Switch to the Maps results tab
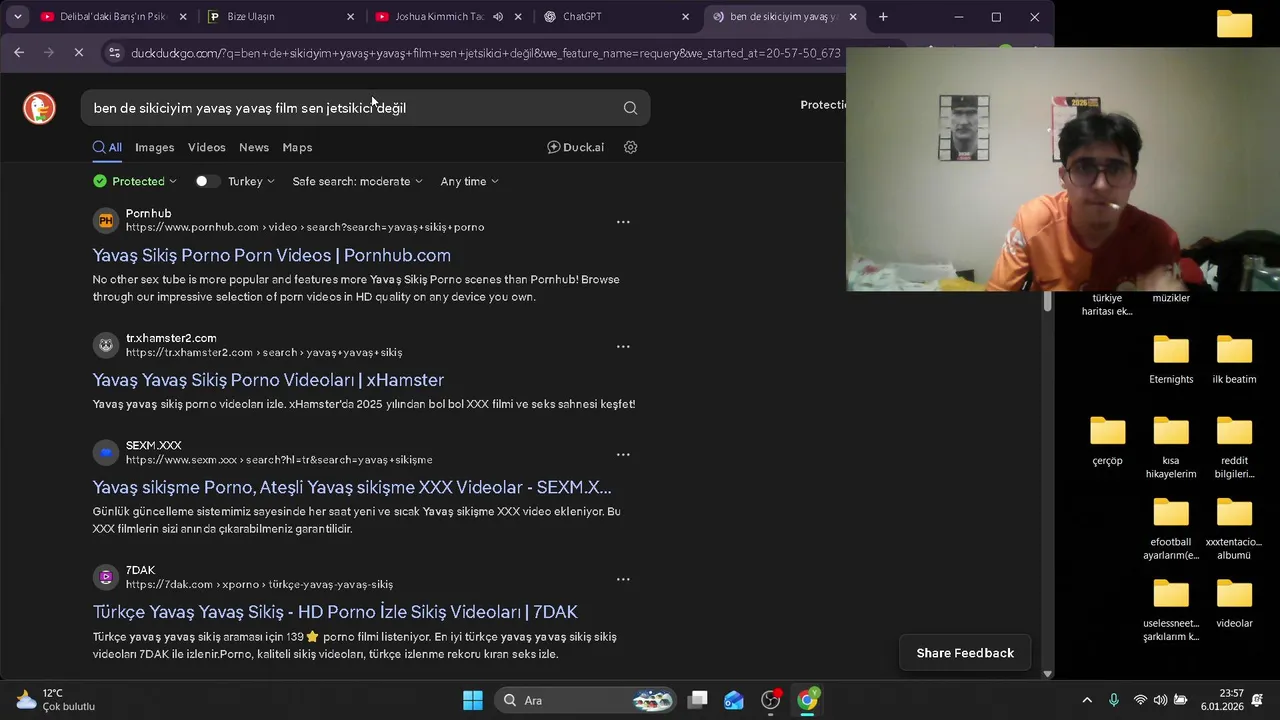 297,147
